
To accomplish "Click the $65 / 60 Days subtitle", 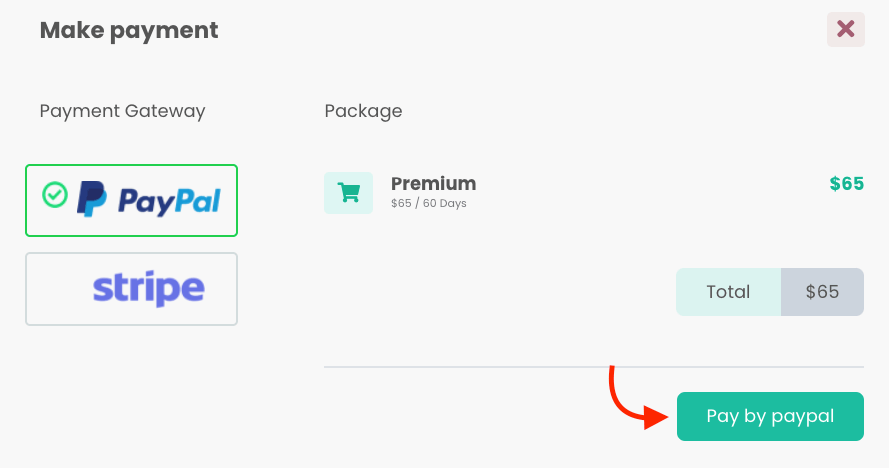I will (429, 204).
